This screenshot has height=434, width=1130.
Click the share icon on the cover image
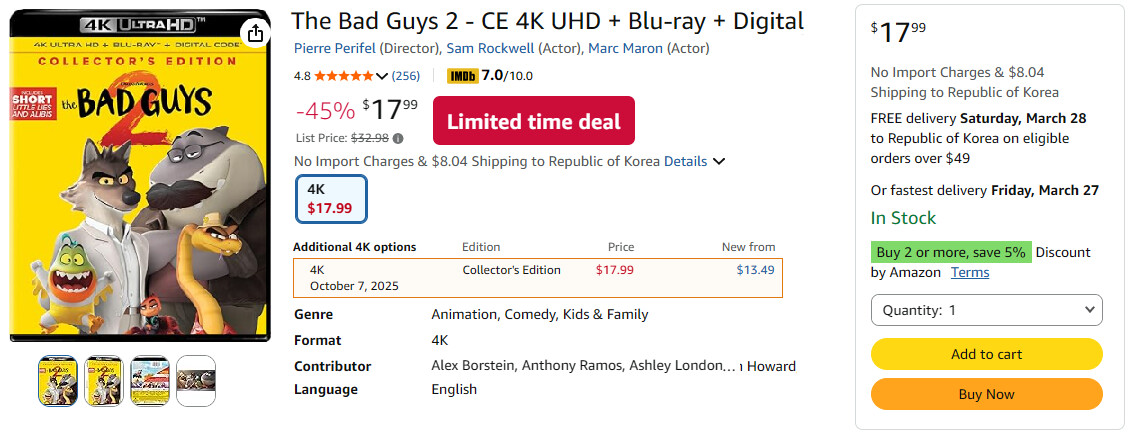coord(255,33)
